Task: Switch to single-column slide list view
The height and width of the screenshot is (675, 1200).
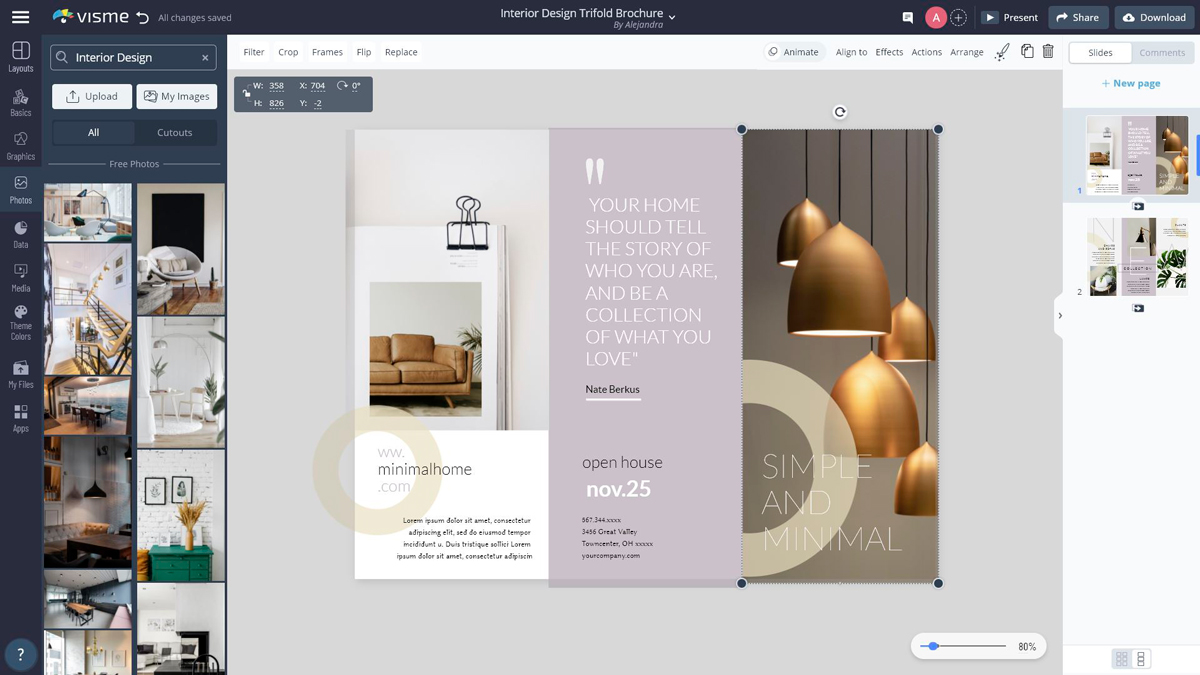Action: [1141, 659]
